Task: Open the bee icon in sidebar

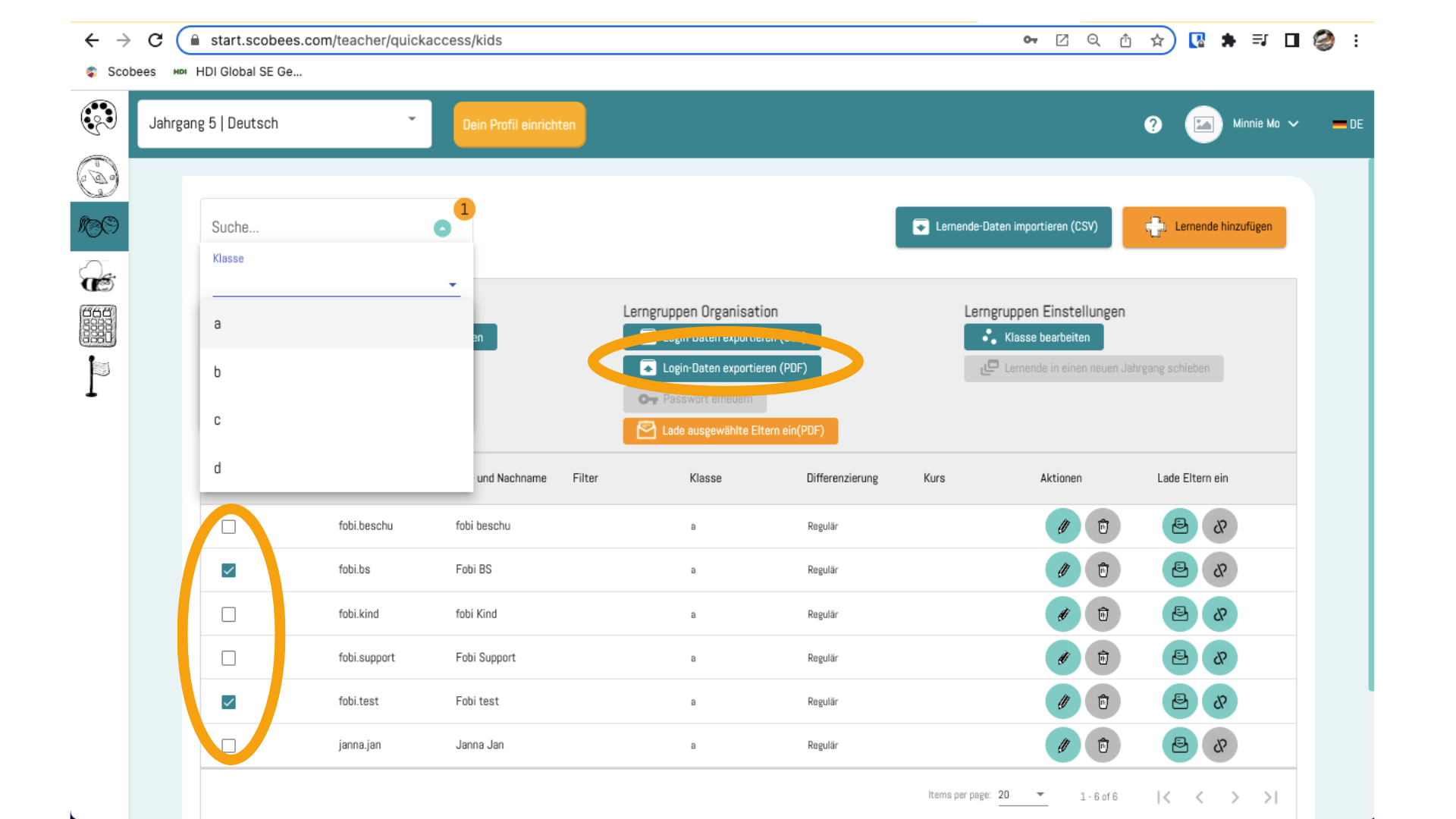Action: [x=97, y=276]
